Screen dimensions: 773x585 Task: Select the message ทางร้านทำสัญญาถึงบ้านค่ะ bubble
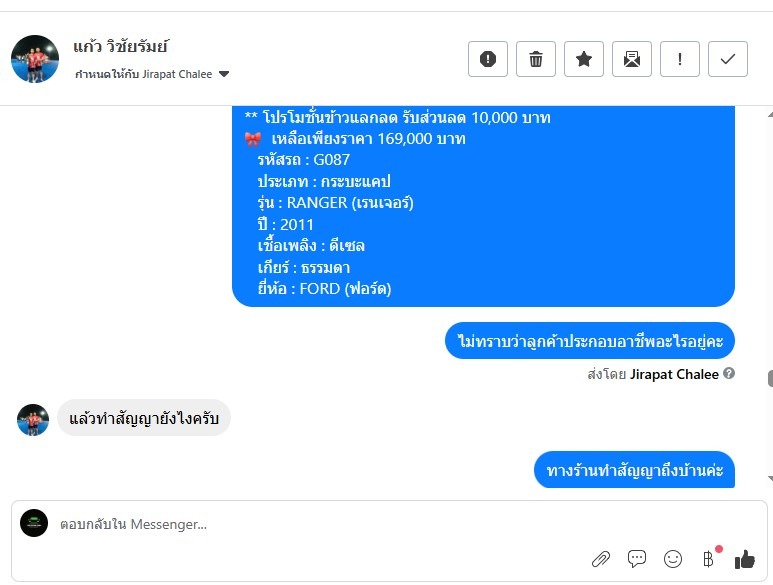(634, 470)
